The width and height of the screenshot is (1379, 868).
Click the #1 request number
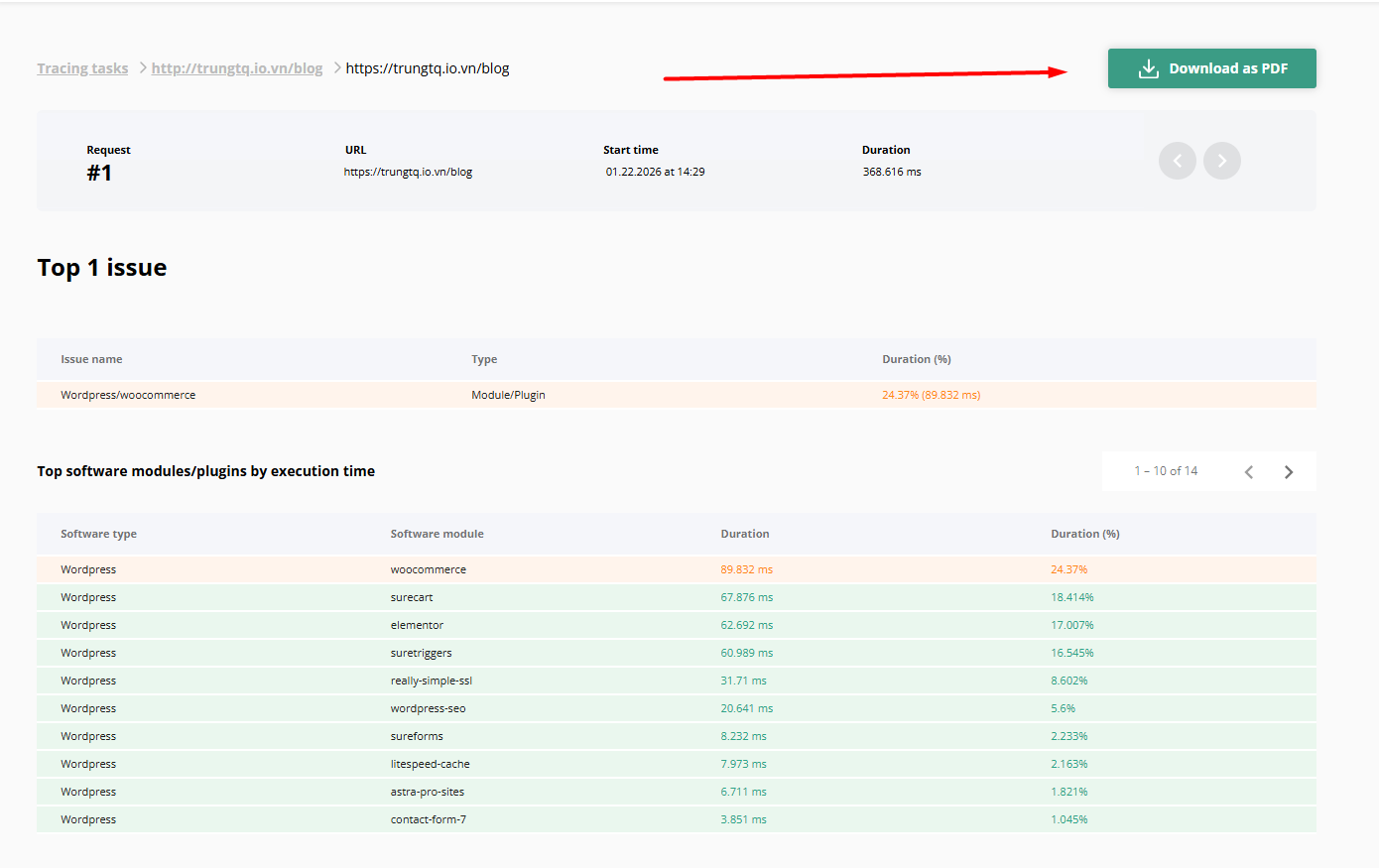click(99, 173)
